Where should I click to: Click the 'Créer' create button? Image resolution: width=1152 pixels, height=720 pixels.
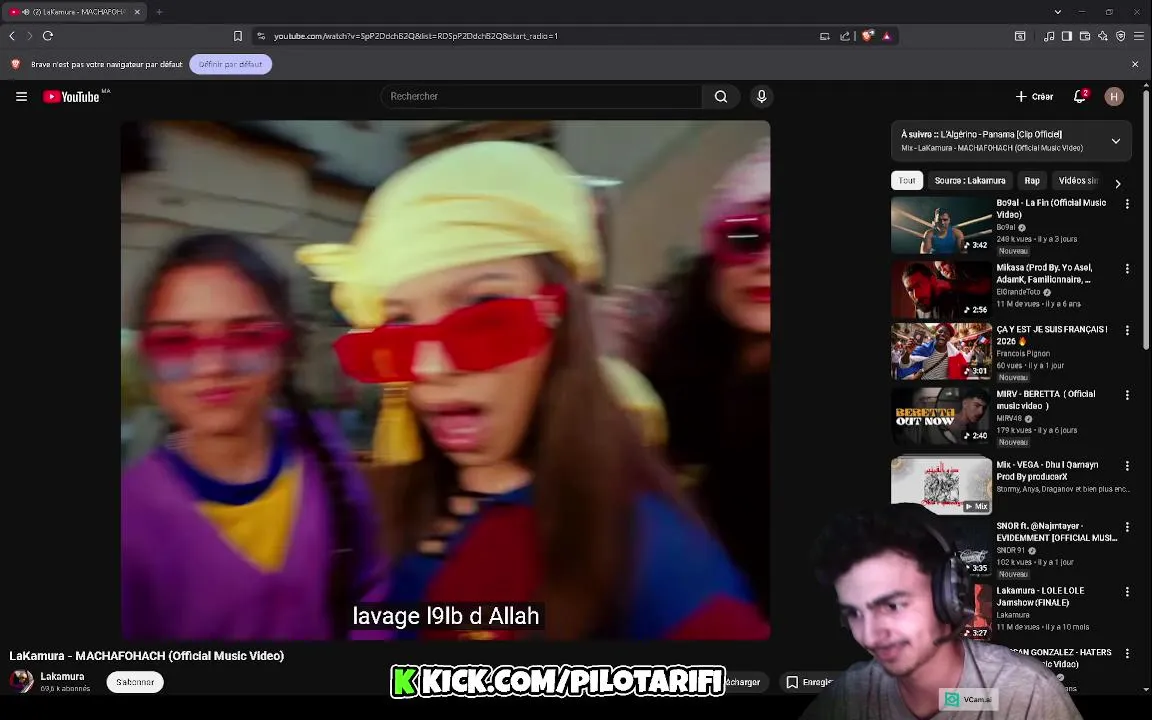click(1034, 96)
